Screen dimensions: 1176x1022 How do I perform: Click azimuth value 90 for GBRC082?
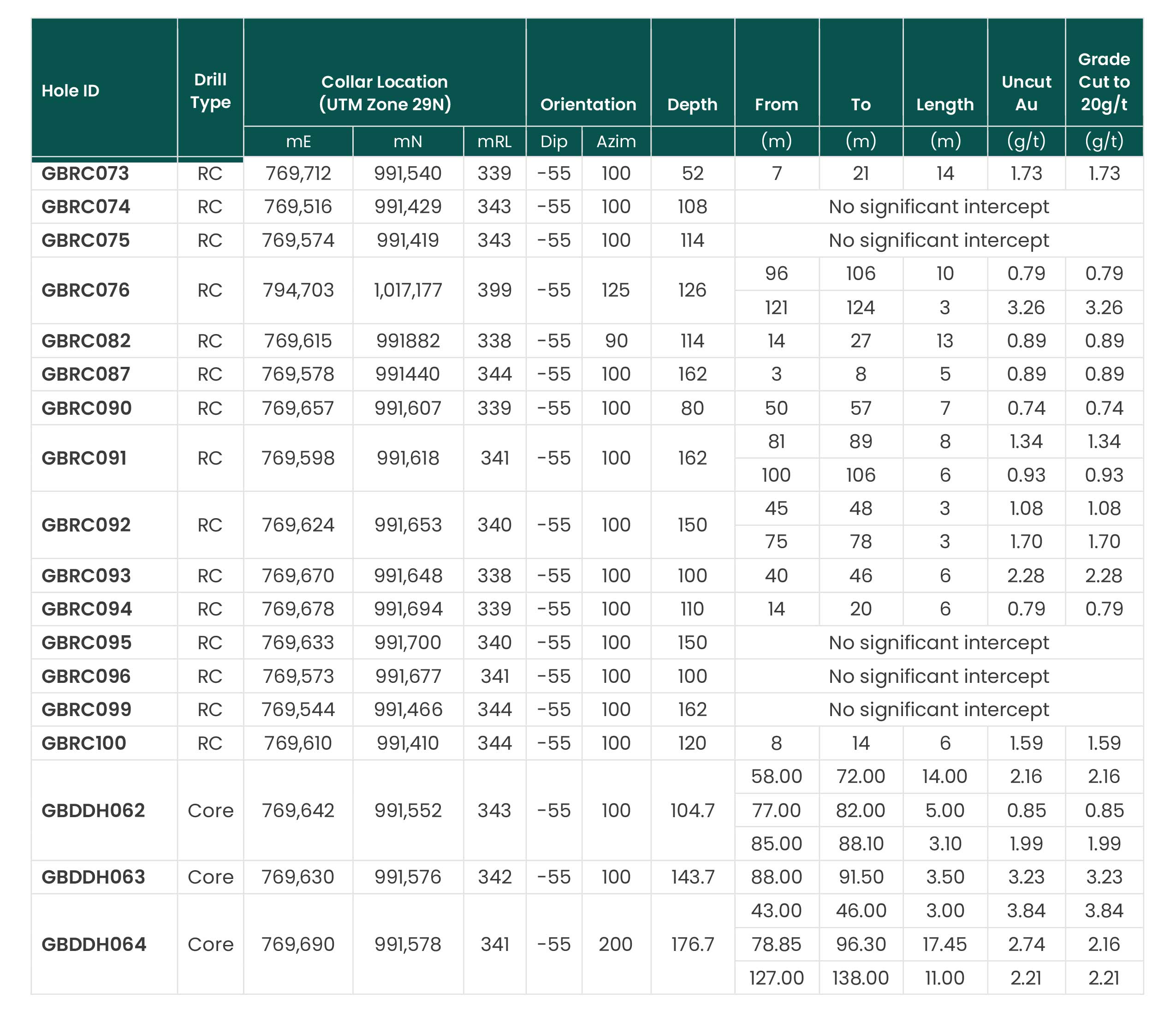point(616,341)
